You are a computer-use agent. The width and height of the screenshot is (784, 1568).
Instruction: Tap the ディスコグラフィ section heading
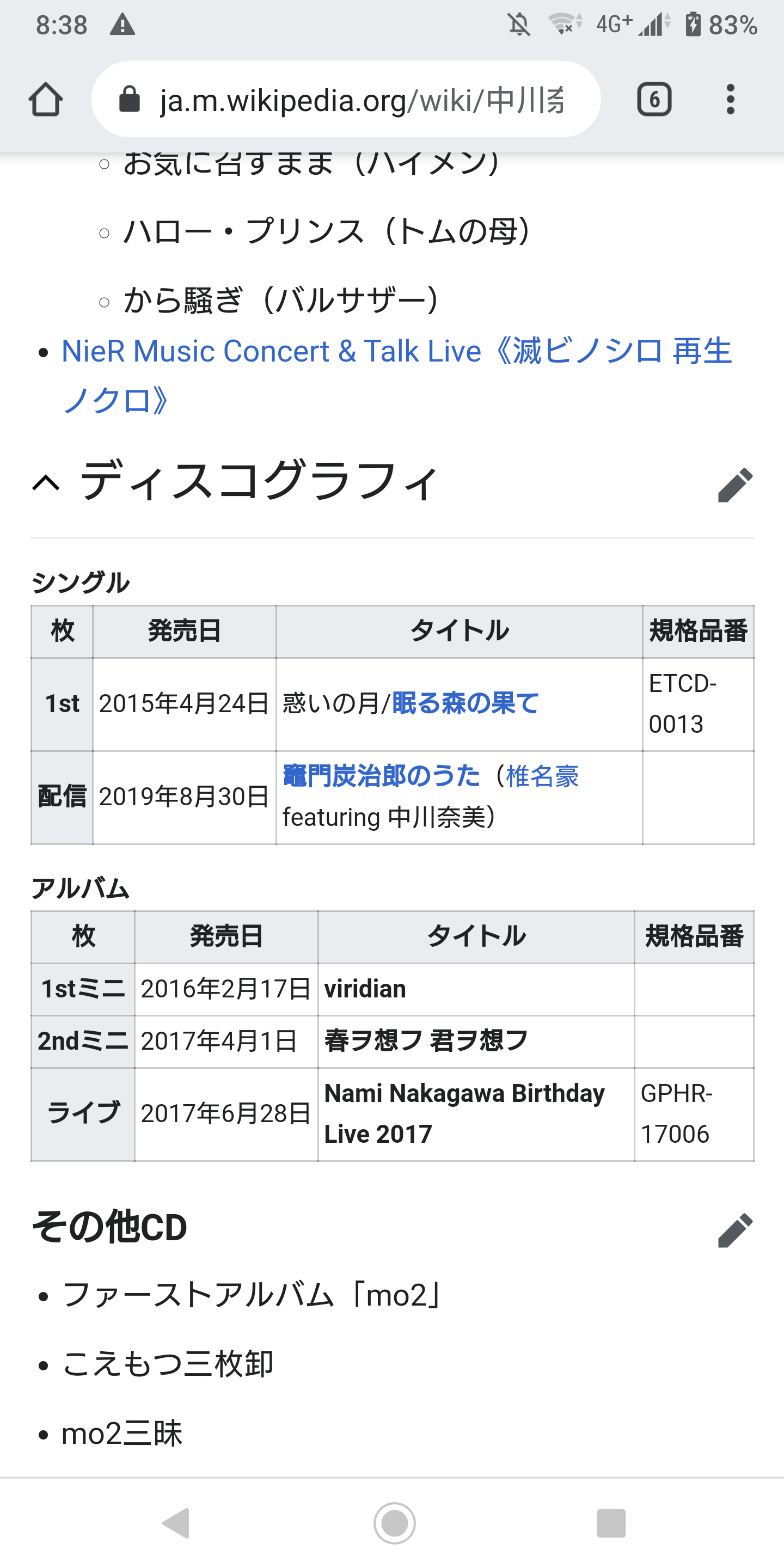[x=259, y=481]
